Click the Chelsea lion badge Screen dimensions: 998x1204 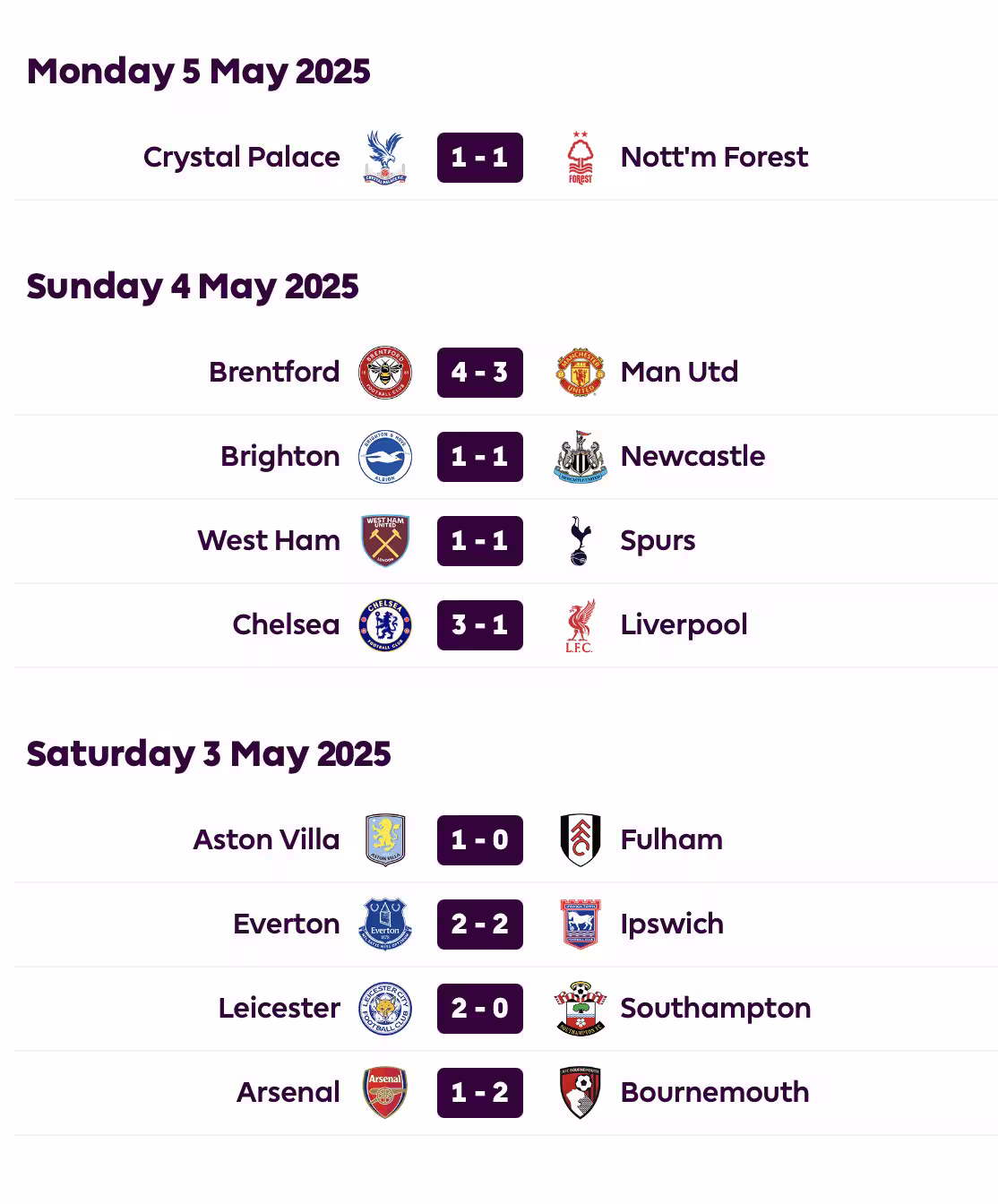(385, 625)
